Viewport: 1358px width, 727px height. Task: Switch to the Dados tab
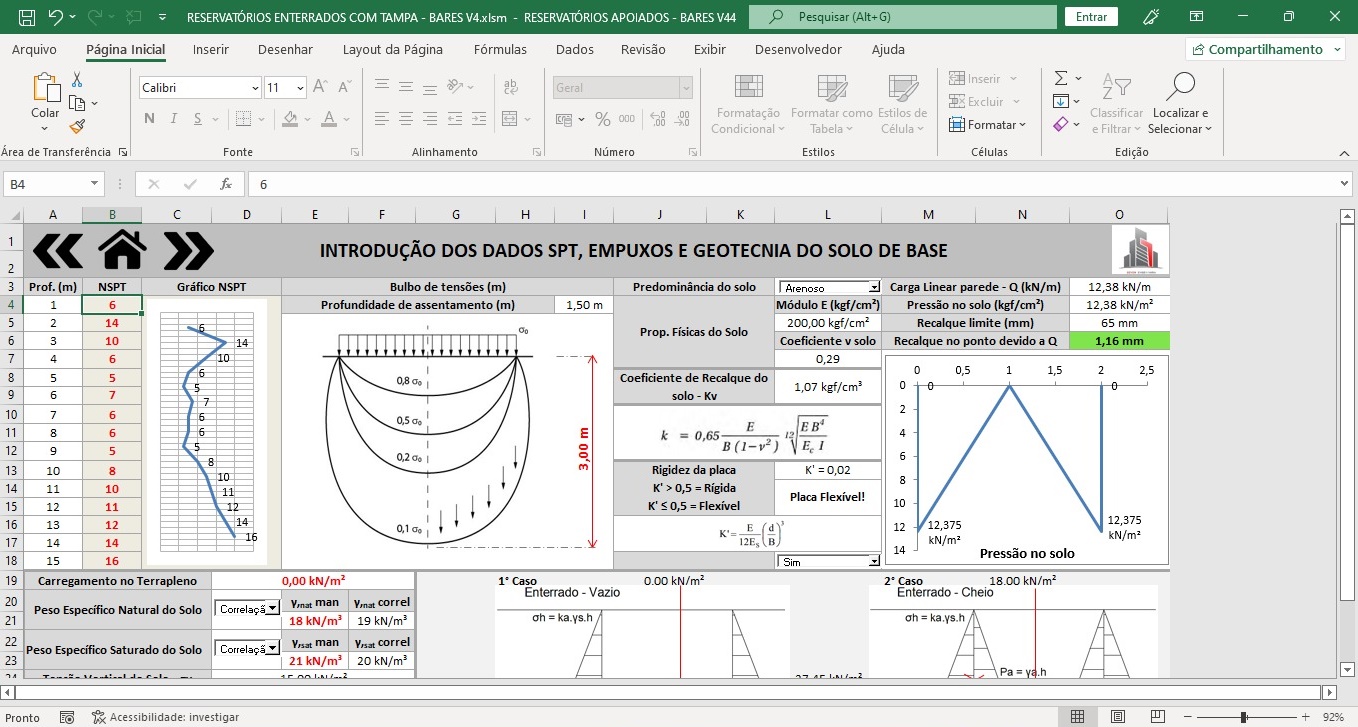tap(574, 49)
